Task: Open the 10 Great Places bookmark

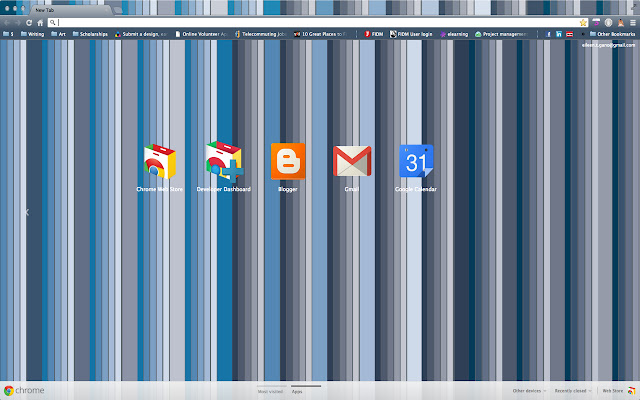Action: click(x=320, y=34)
